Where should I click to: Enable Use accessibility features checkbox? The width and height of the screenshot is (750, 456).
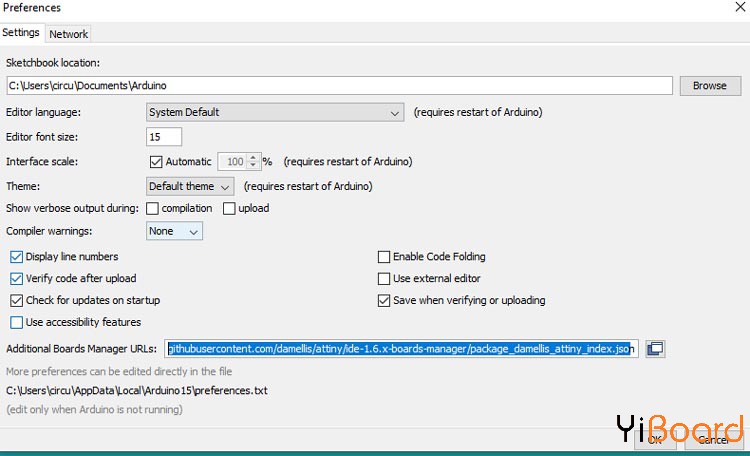pyautogui.click(x=17, y=322)
